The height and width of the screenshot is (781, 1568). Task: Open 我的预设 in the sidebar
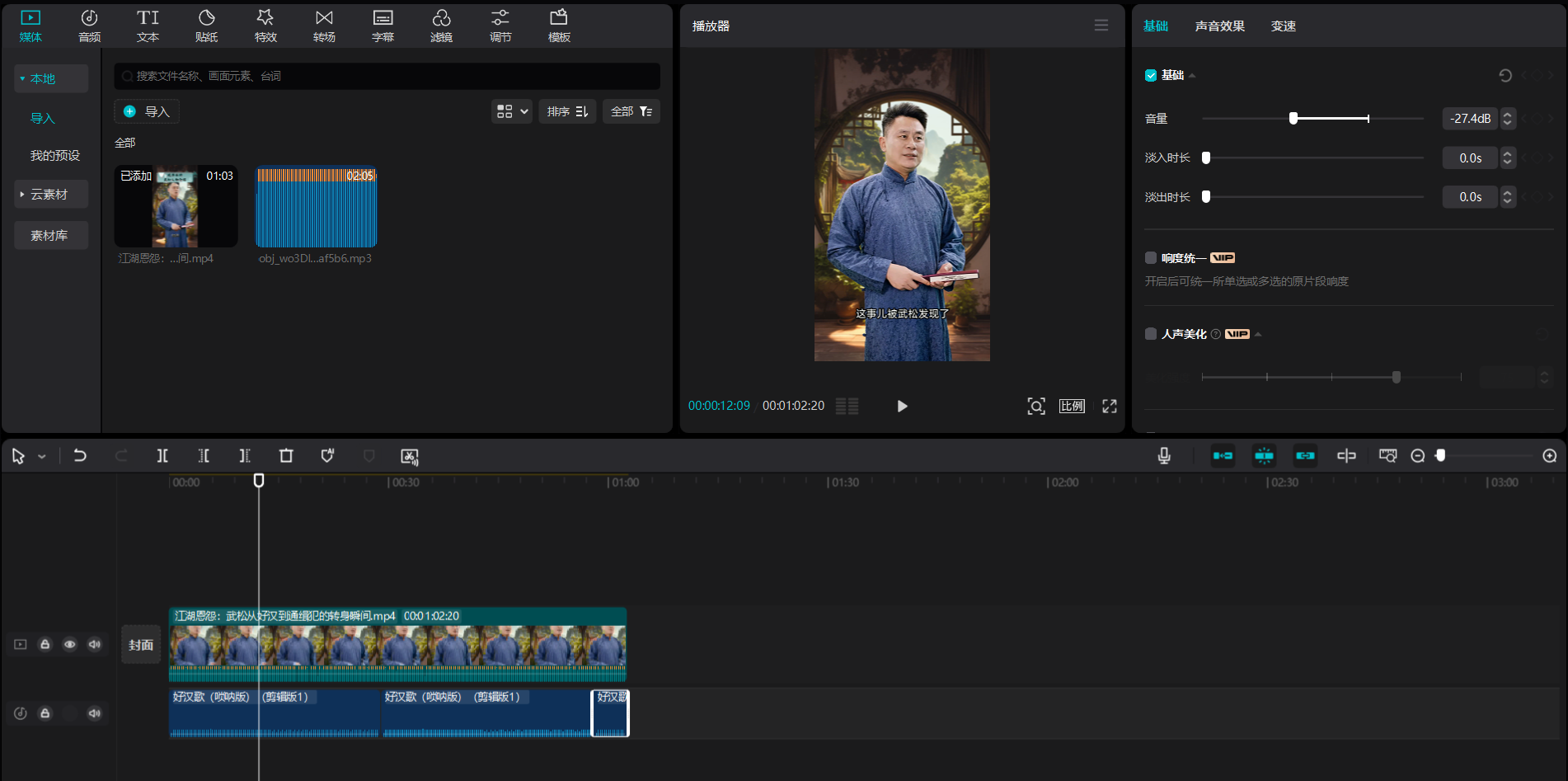pyautogui.click(x=55, y=155)
